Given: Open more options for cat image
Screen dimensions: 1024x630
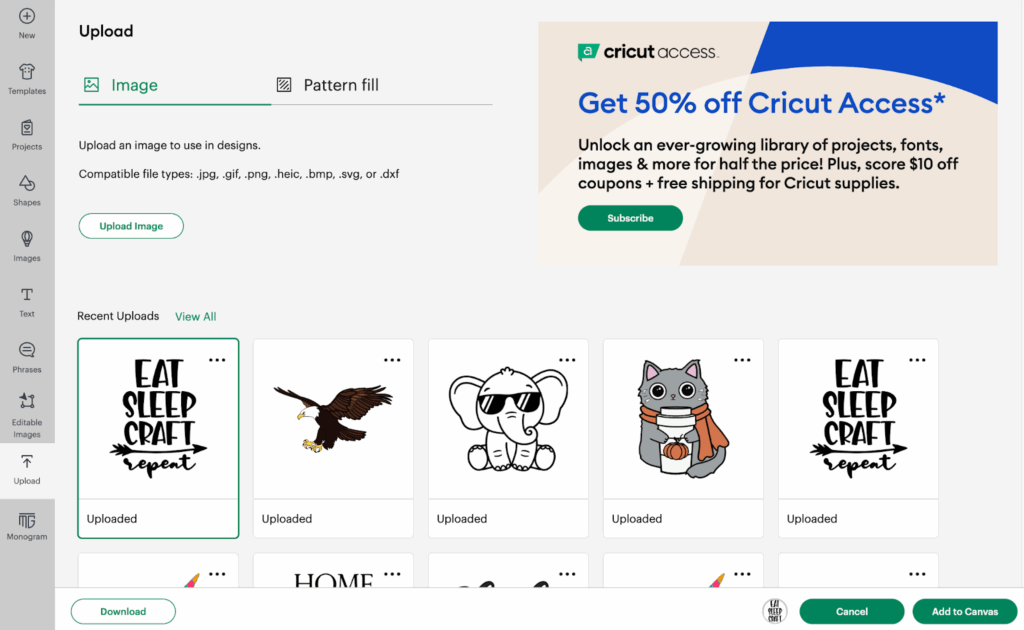Looking at the screenshot, I should pos(742,360).
